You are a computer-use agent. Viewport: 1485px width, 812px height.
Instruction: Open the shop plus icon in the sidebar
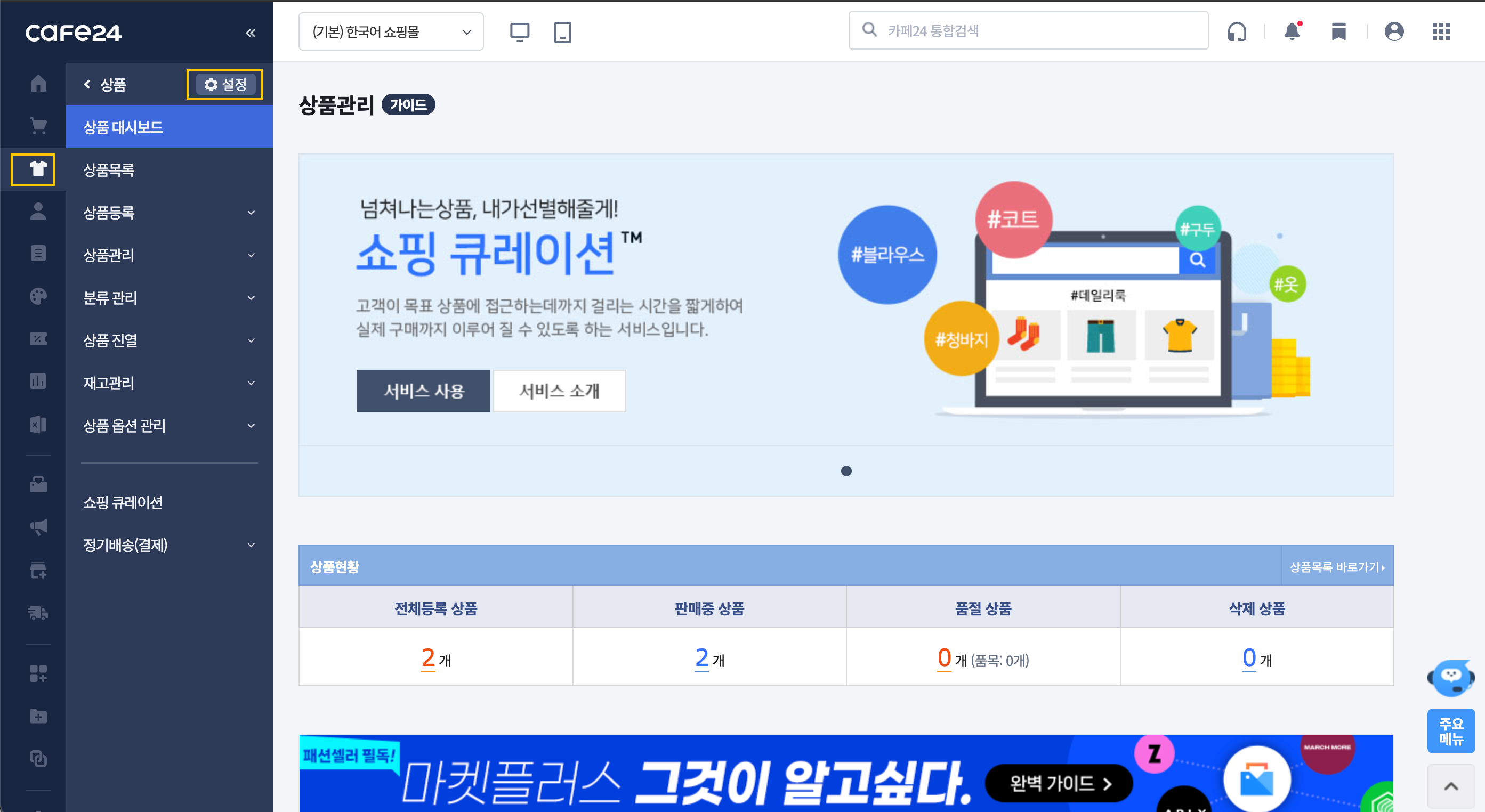[38, 570]
